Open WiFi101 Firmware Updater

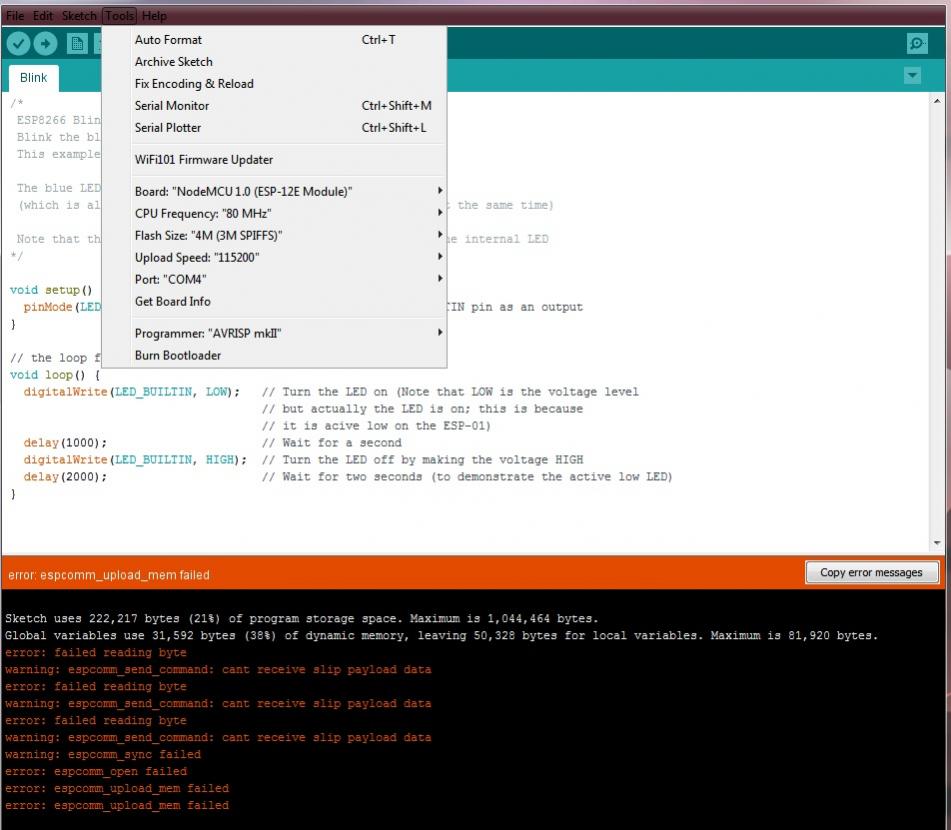coord(204,160)
